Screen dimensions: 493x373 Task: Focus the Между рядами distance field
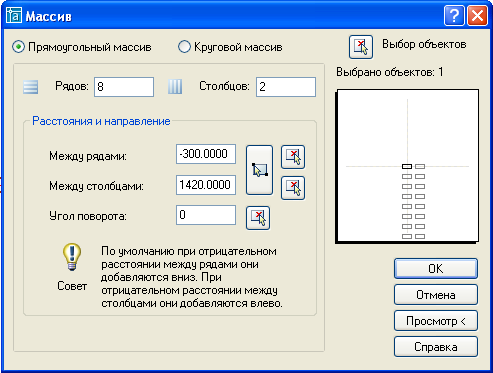click(206, 154)
